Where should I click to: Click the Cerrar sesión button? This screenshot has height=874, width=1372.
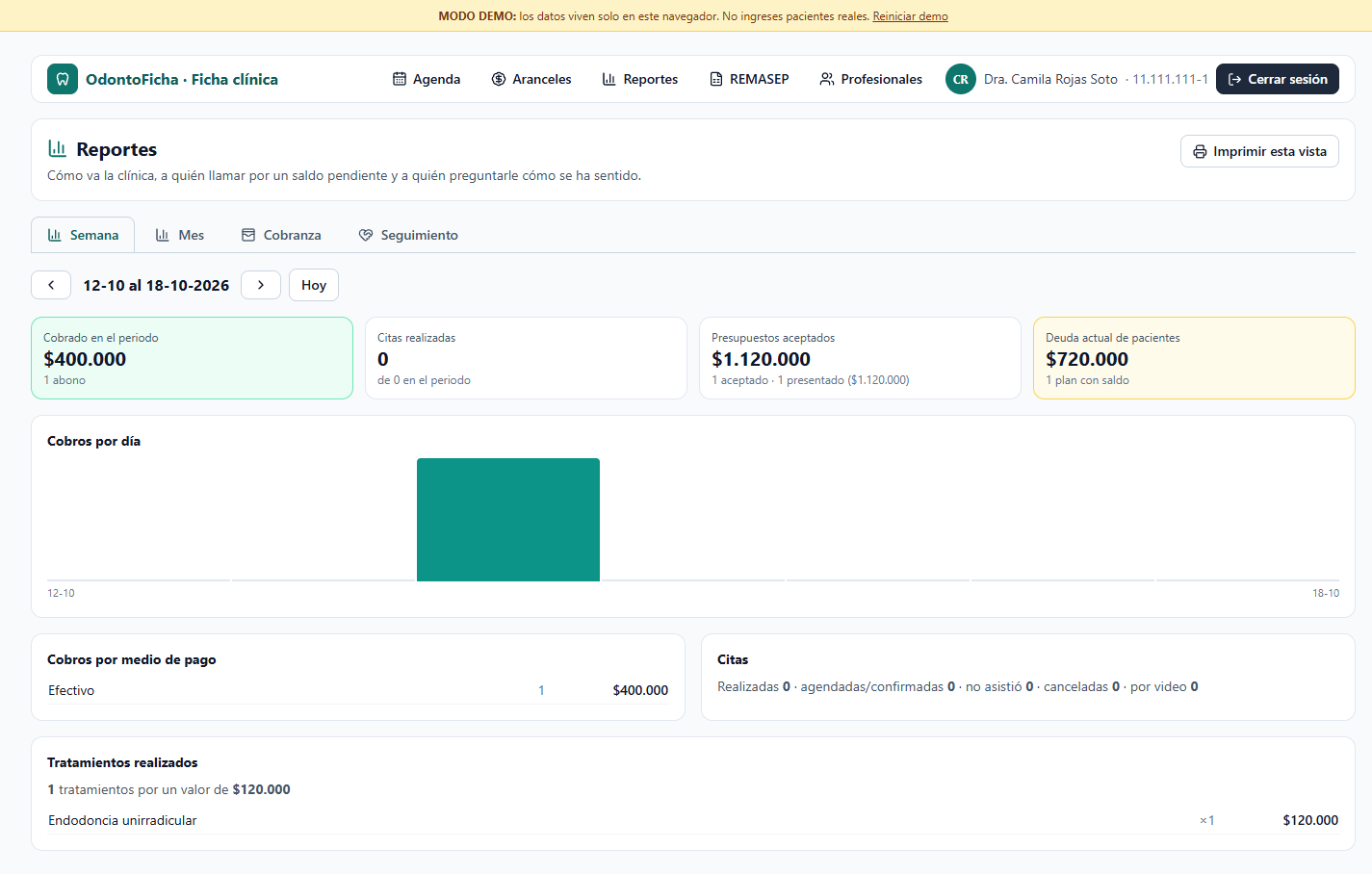[1278, 79]
